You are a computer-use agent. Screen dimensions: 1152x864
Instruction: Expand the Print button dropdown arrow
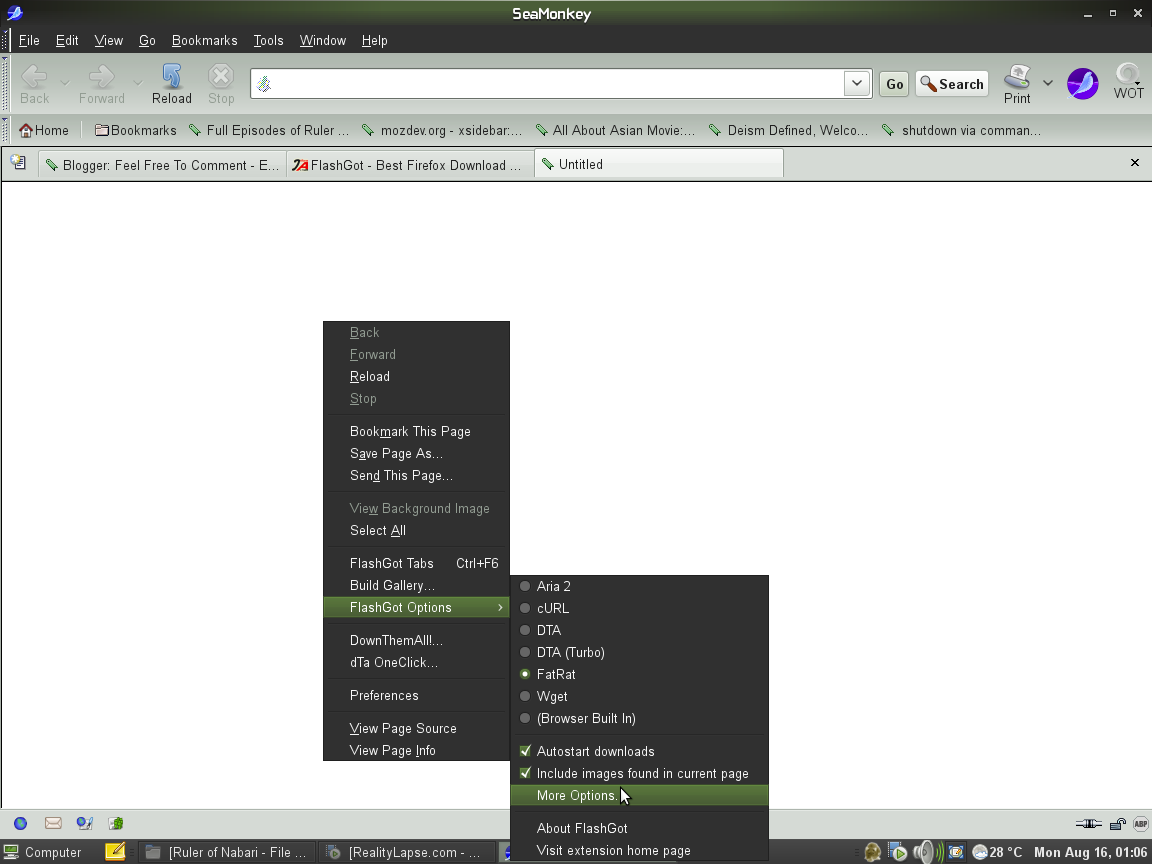tap(1046, 84)
